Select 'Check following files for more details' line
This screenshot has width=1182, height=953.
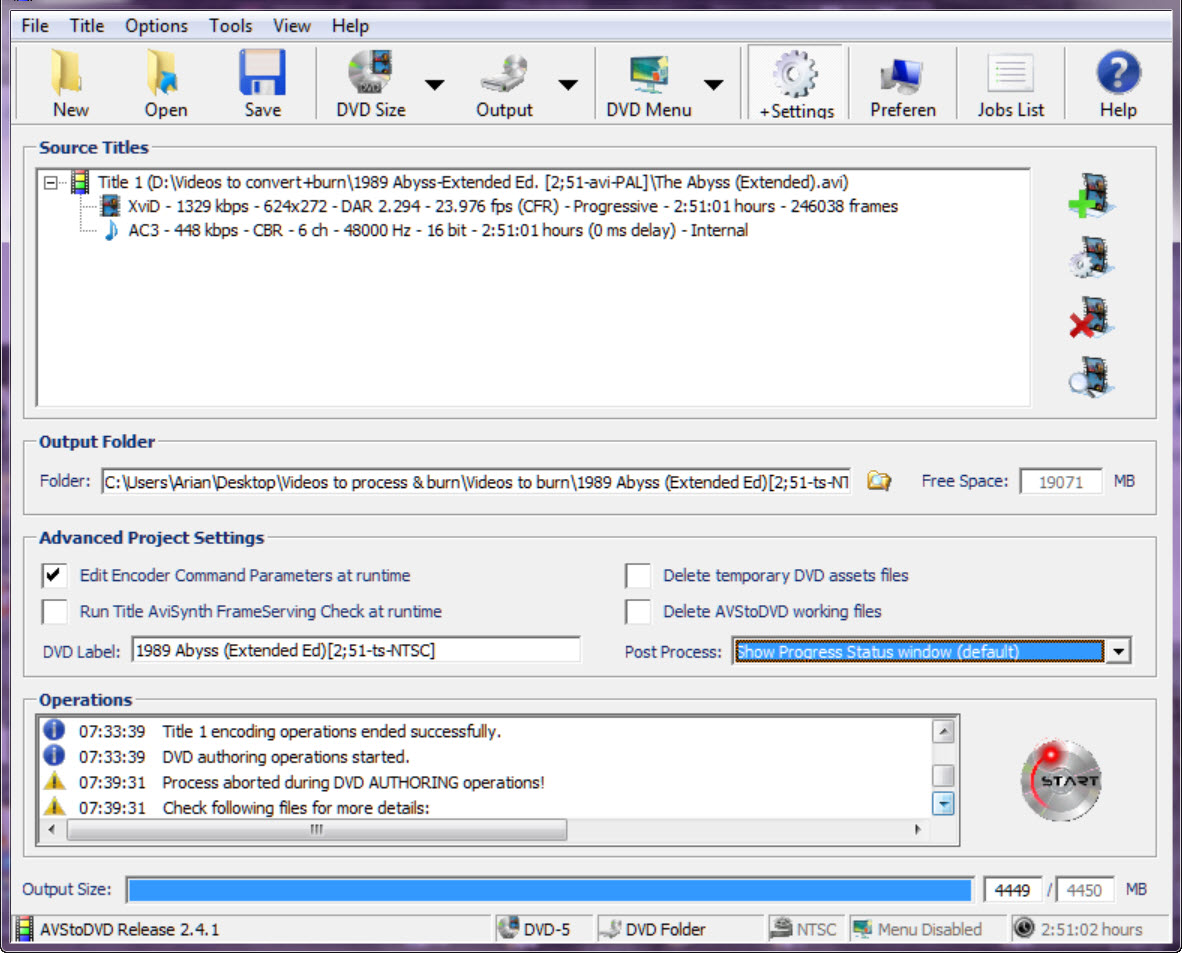point(296,807)
